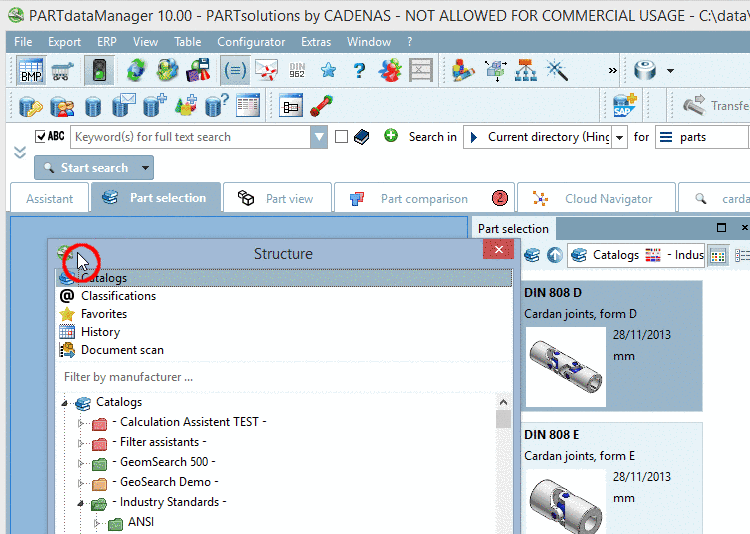This screenshot has height=534, width=750.
Task: Open the Configurator menu
Action: (251, 42)
